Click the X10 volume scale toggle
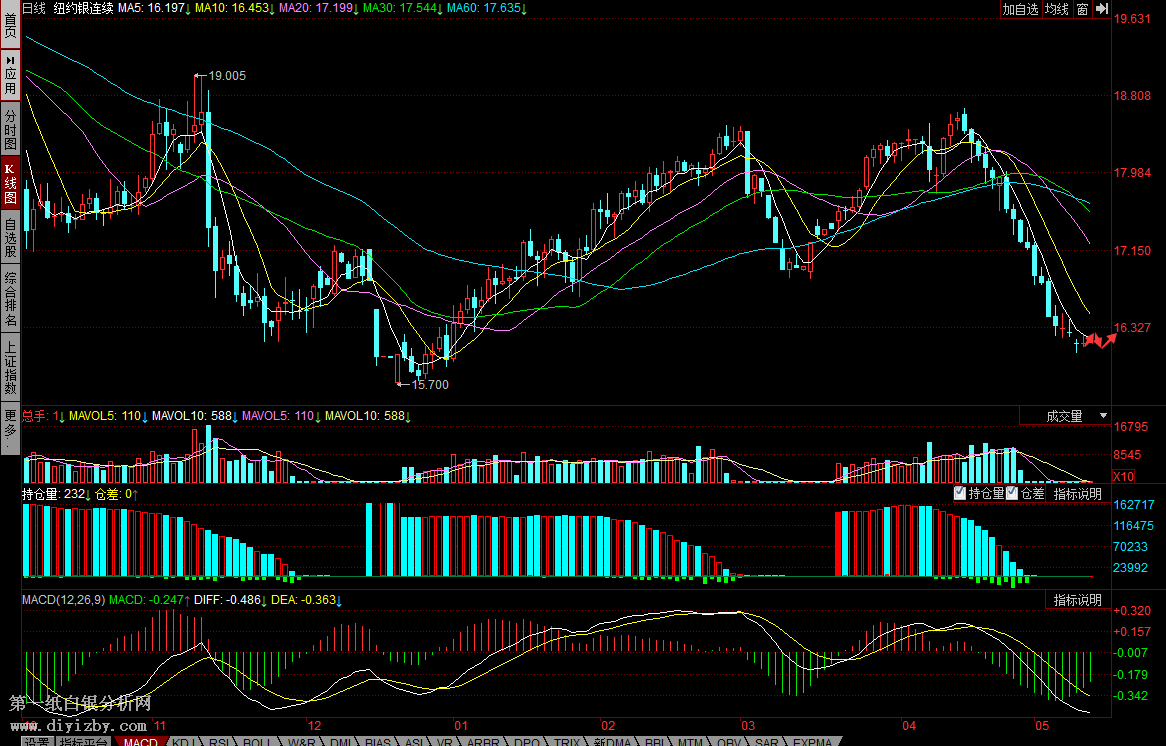Viewport: 1166px width, 746px height. tap(1124, 477)
